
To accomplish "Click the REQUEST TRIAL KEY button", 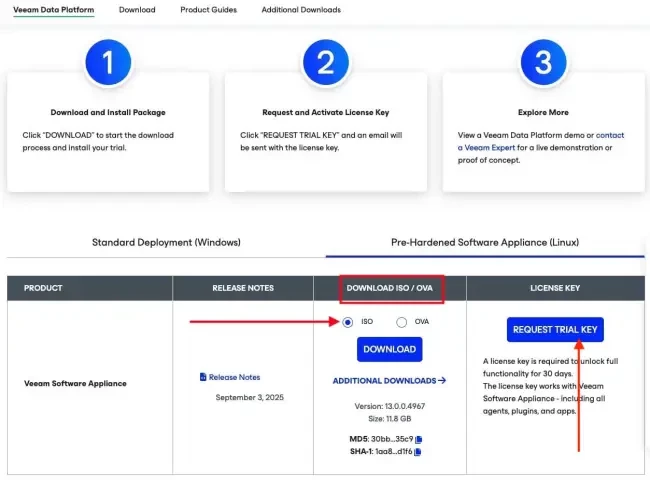I will tap(555, 330).
